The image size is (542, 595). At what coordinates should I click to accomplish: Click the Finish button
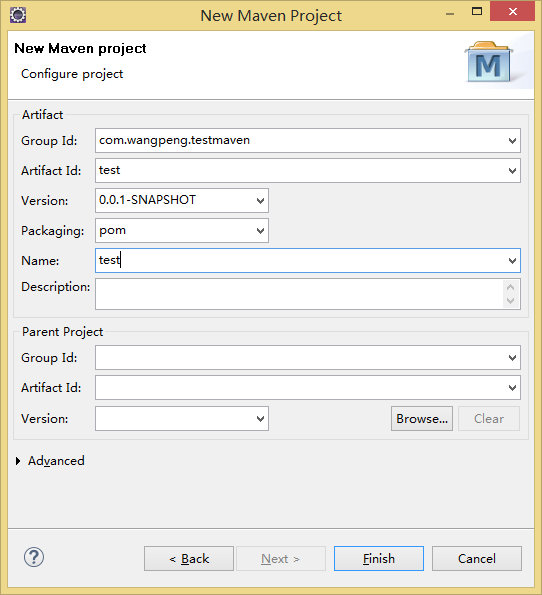[x=379, y=559]
